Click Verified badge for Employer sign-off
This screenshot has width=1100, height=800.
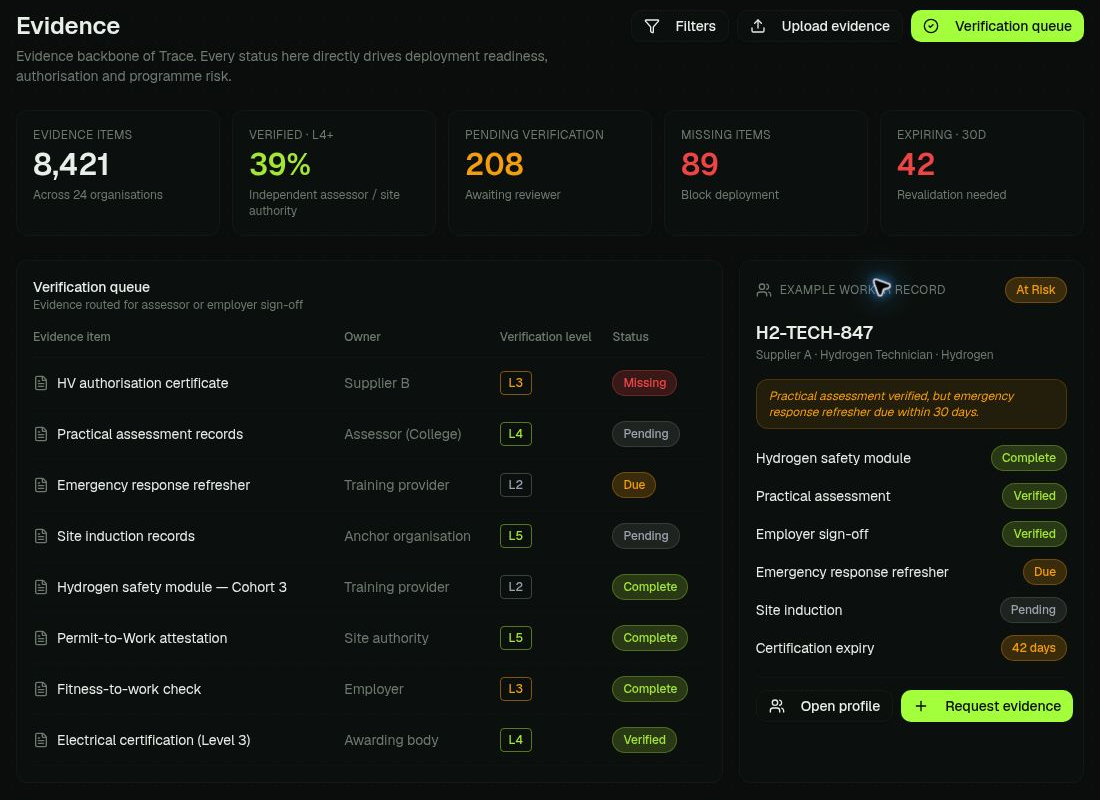pos(1034,534)
